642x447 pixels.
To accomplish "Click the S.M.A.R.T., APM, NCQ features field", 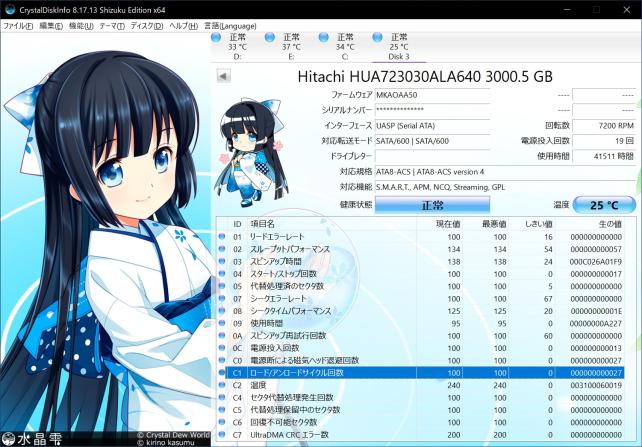I will pyautogui.click(x=505, y=187).
